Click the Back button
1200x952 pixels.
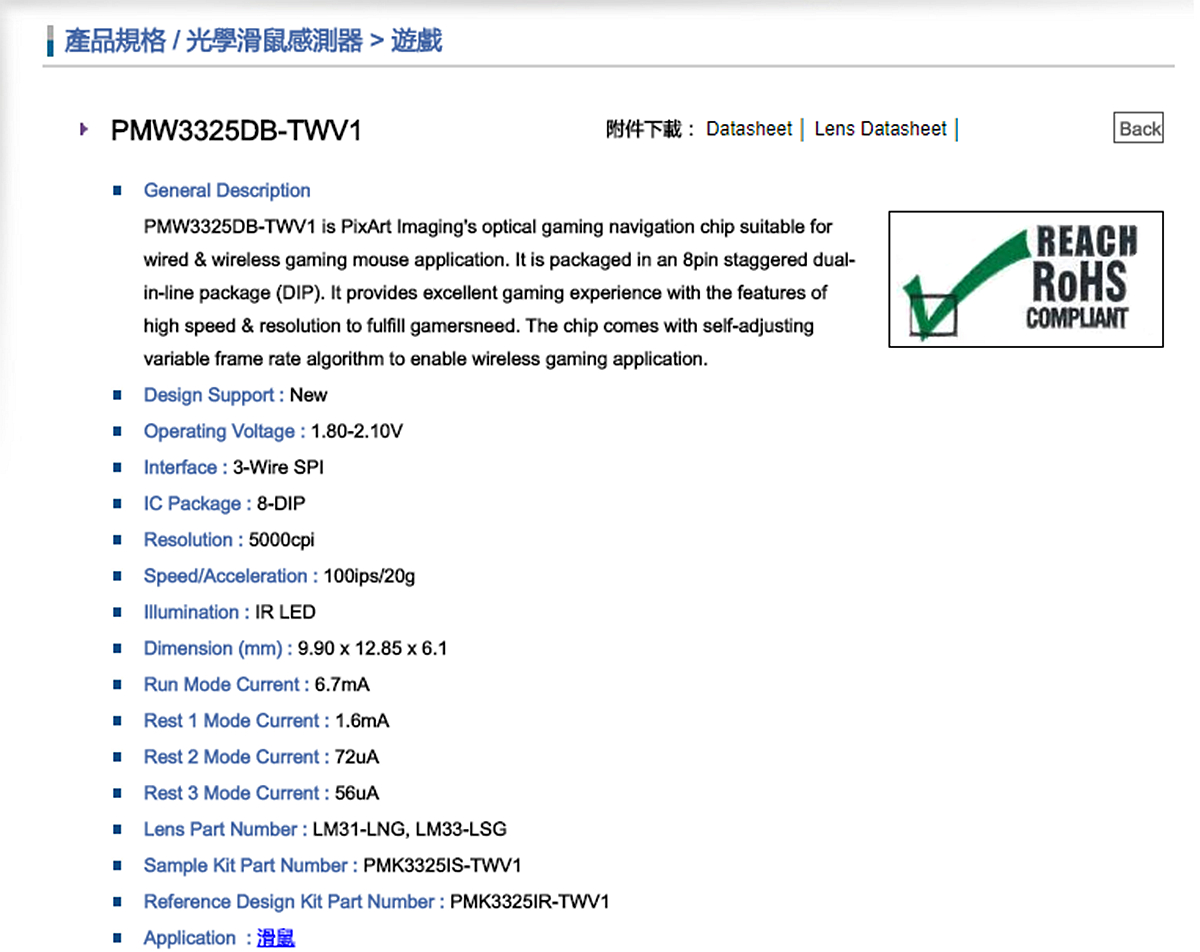[x=1139, y=128]
